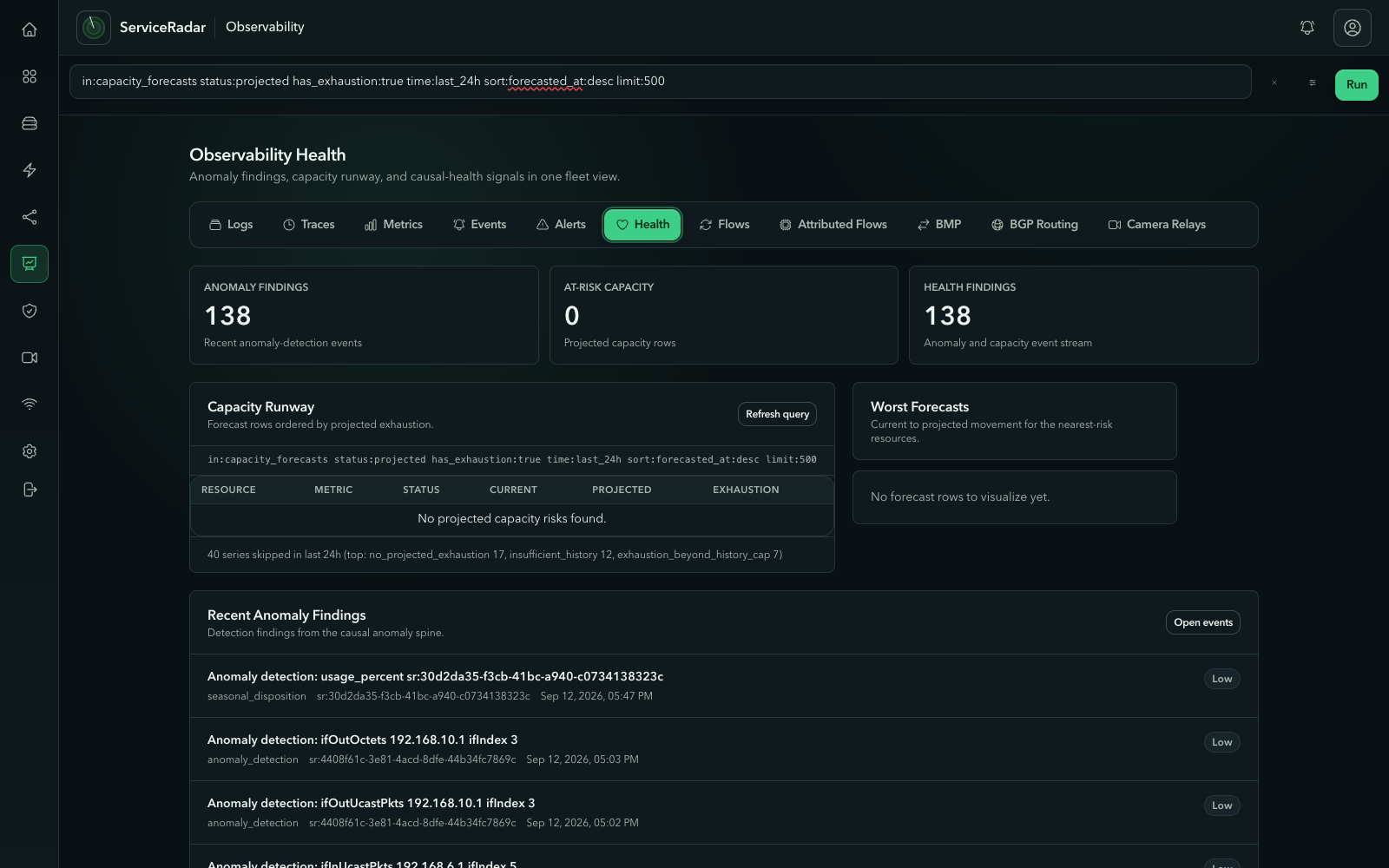Click the Open events button
This screenshot has width=1389, height=868.
(1203, 622)
